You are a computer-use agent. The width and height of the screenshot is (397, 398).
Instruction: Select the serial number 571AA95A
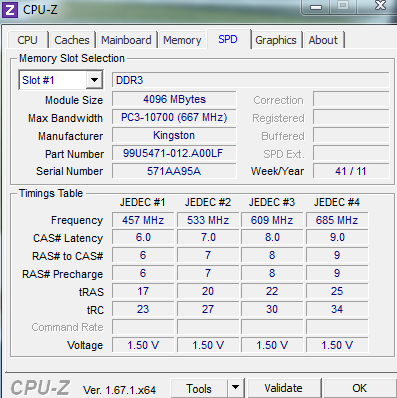[x=174, y=171]
